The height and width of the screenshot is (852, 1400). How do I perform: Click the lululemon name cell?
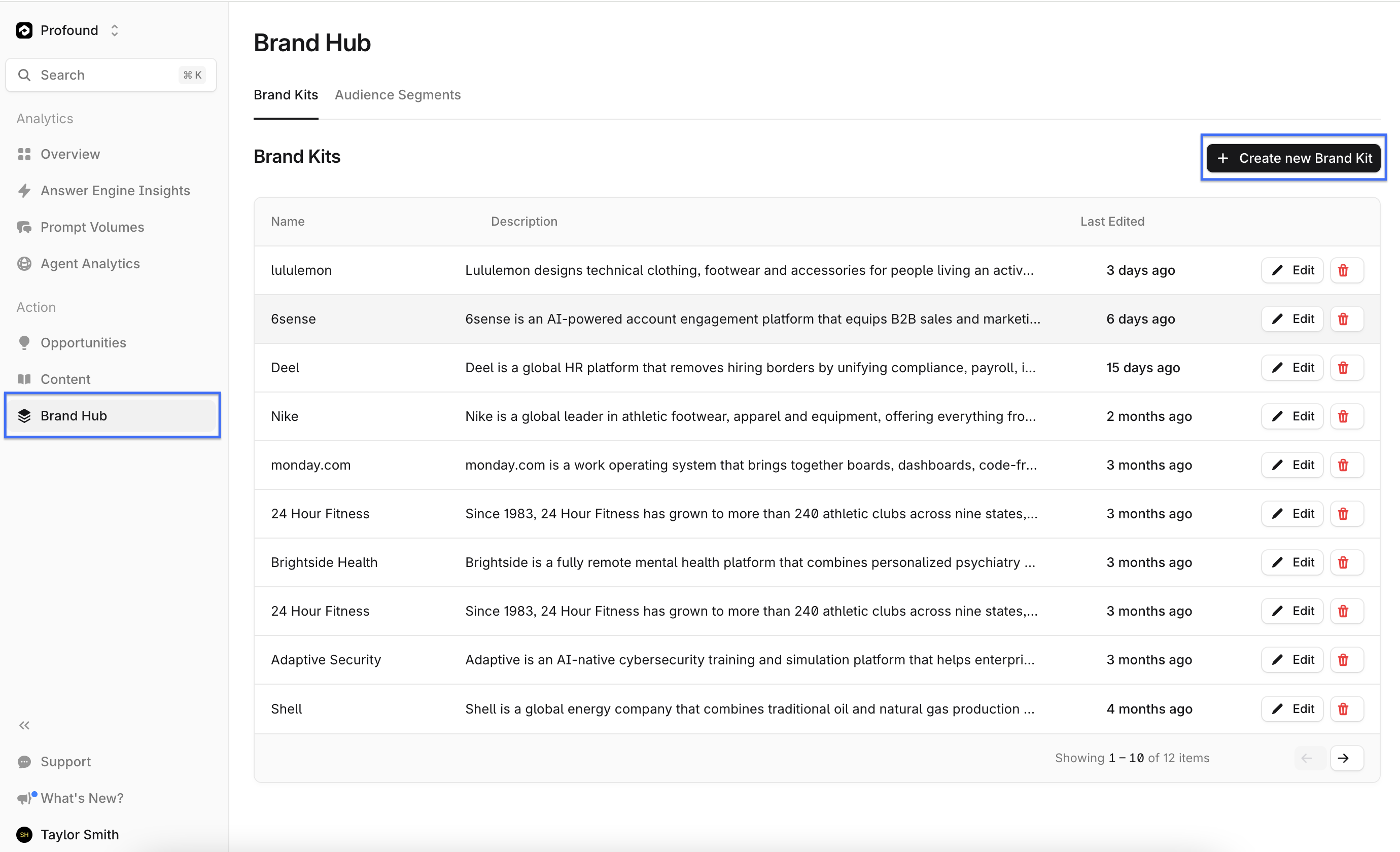[301, 270]
